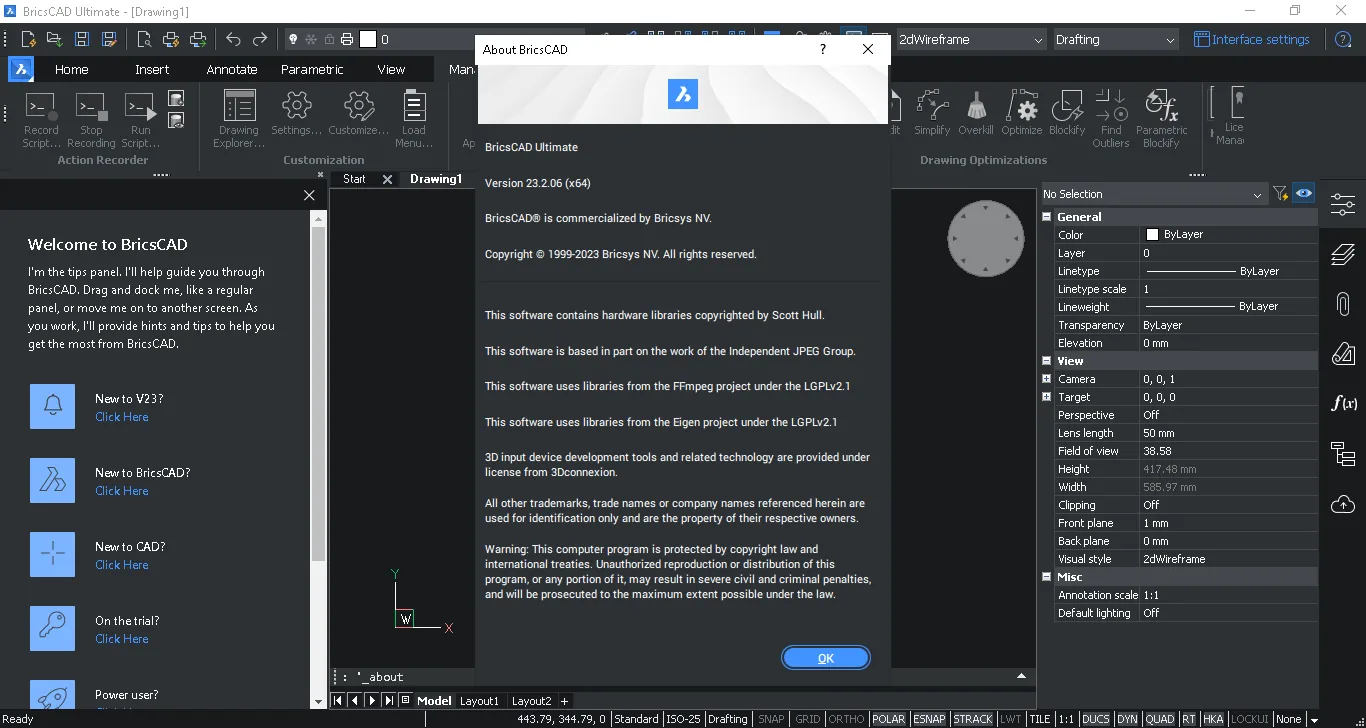Collapse the General properties section
This screenshot has width=1366, height=728.
coord(1047,217)
